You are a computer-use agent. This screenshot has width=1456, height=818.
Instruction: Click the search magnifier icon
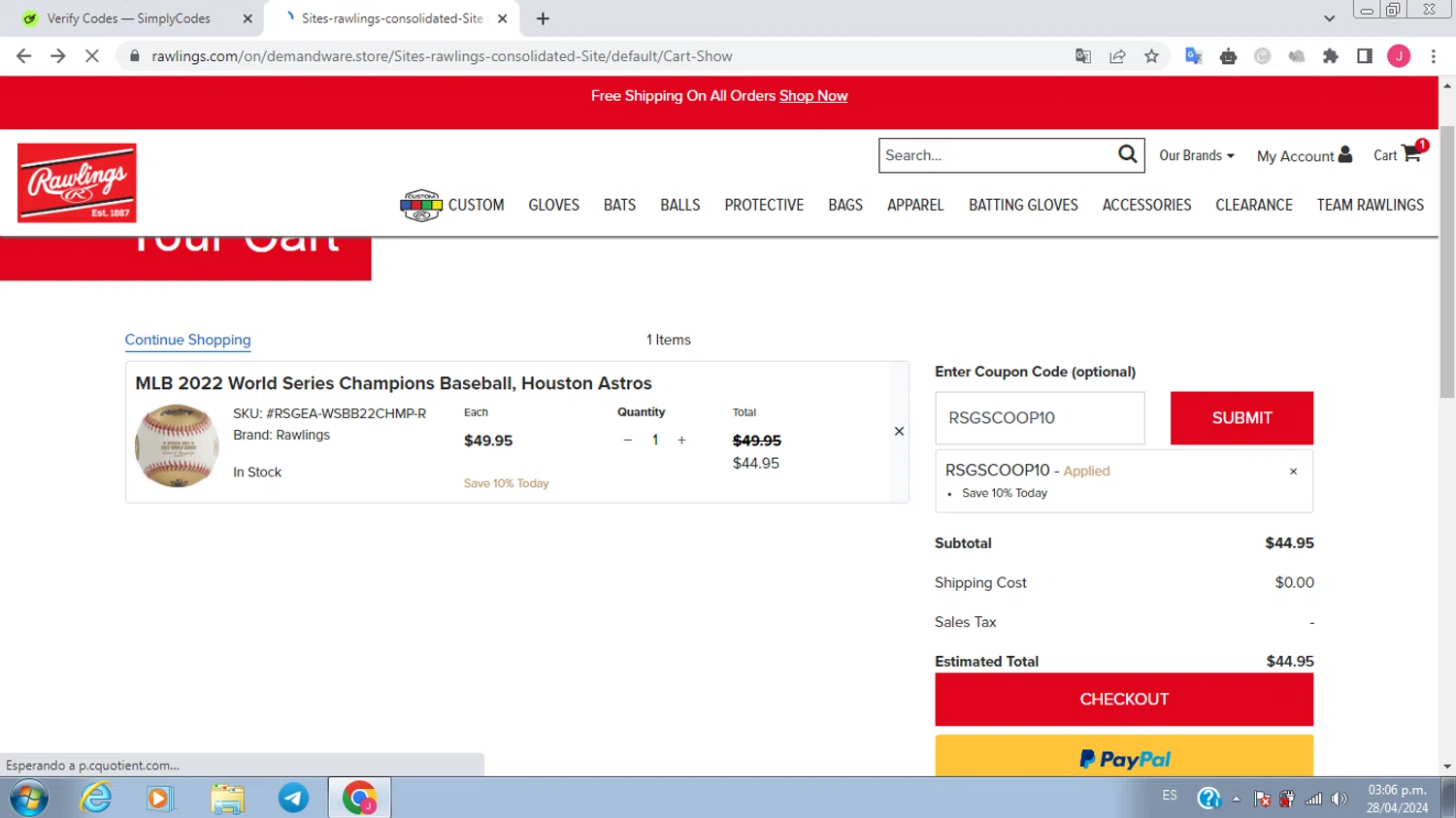(x=1127, y=154)
